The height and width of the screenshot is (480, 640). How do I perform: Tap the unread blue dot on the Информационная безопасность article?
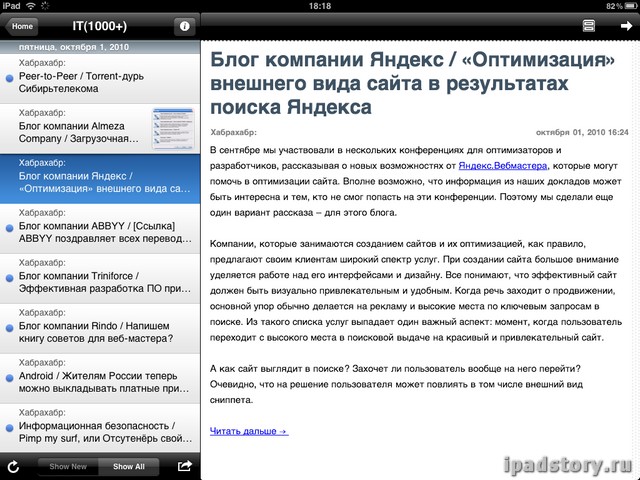[x=9, y=428]
